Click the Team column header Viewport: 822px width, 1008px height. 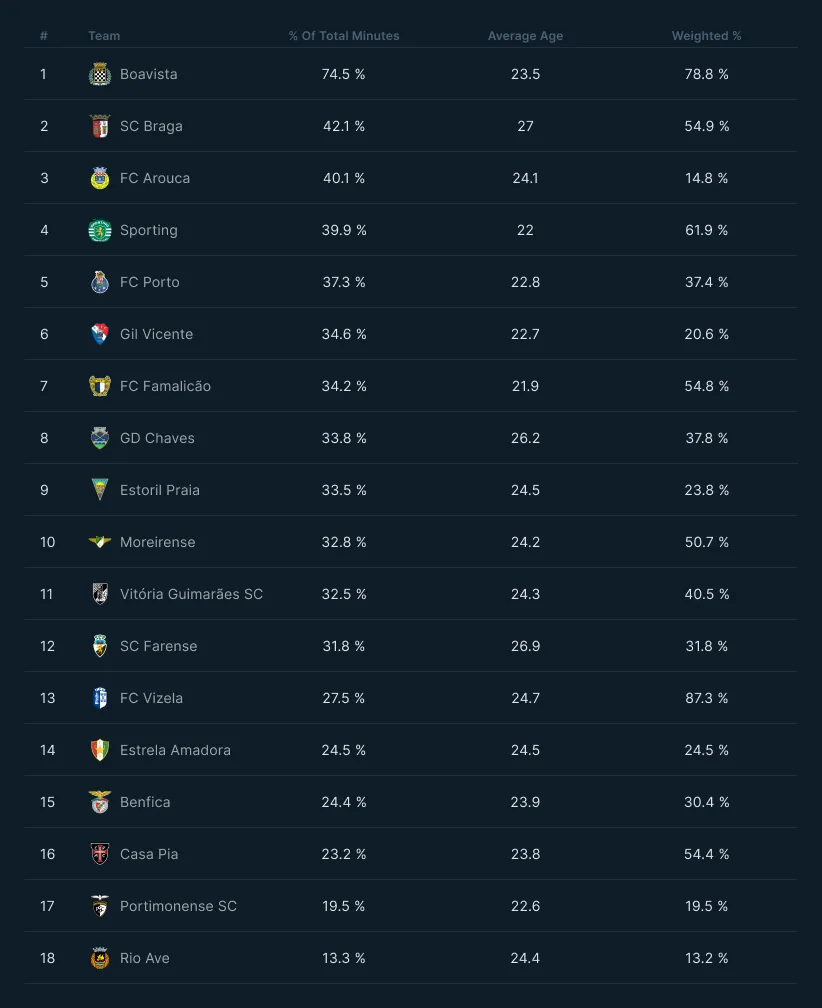[x=104, y=36]
